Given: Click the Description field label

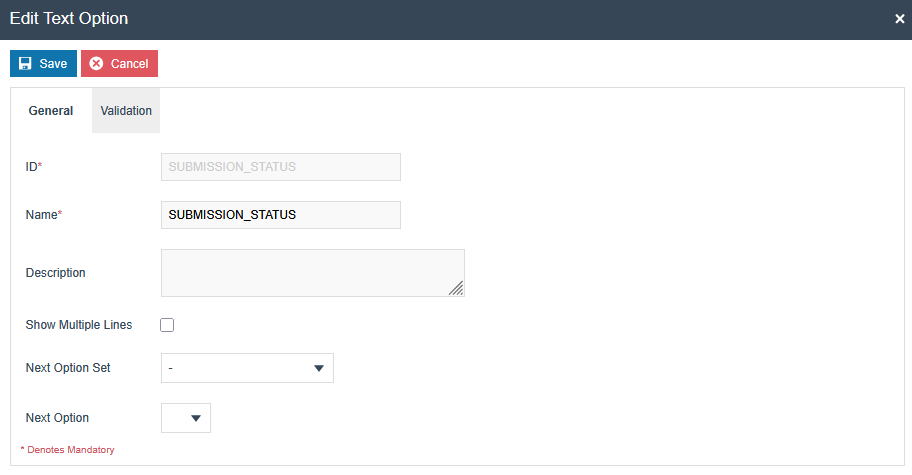Looking at the screenshot, I should pos(55,273).
